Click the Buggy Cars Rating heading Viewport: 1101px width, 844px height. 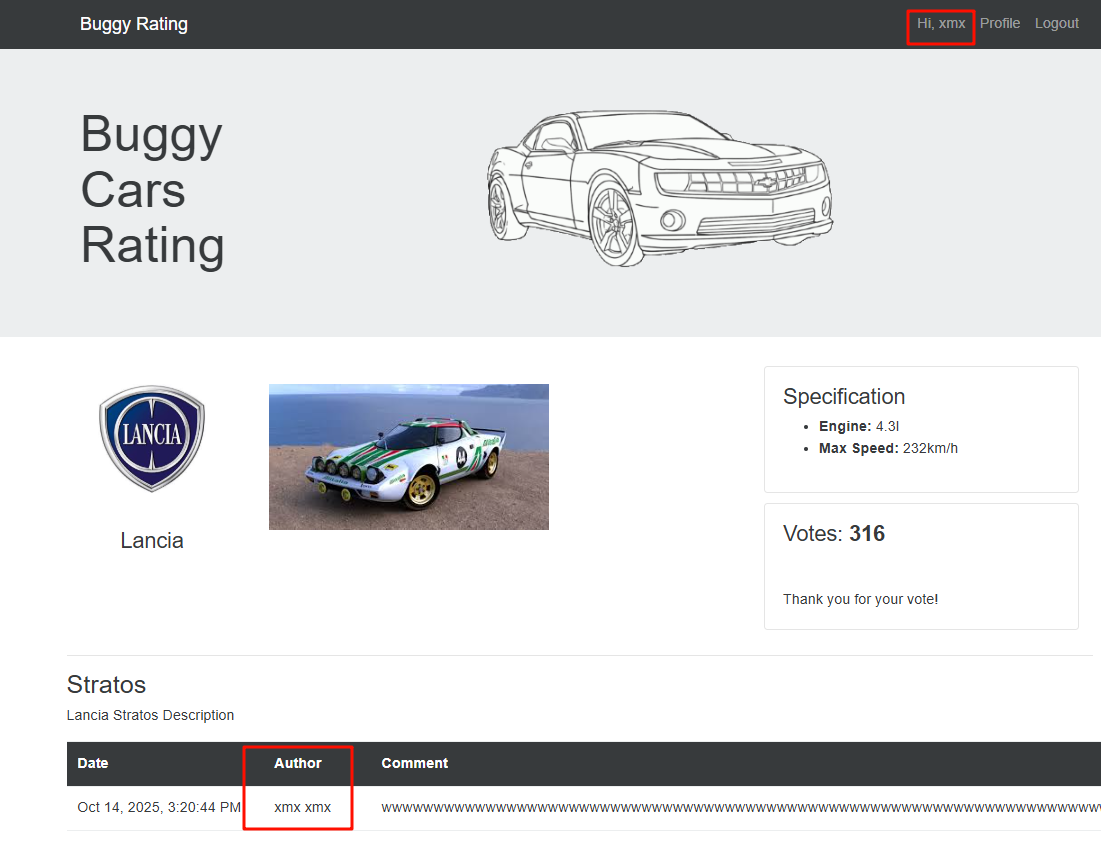152,189
